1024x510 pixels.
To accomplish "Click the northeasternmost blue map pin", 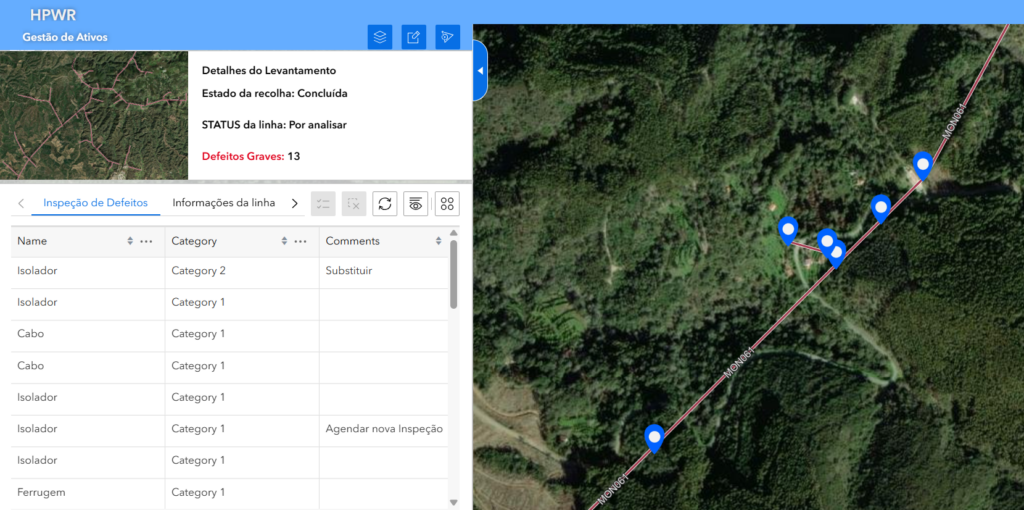I will coord(923,165).
